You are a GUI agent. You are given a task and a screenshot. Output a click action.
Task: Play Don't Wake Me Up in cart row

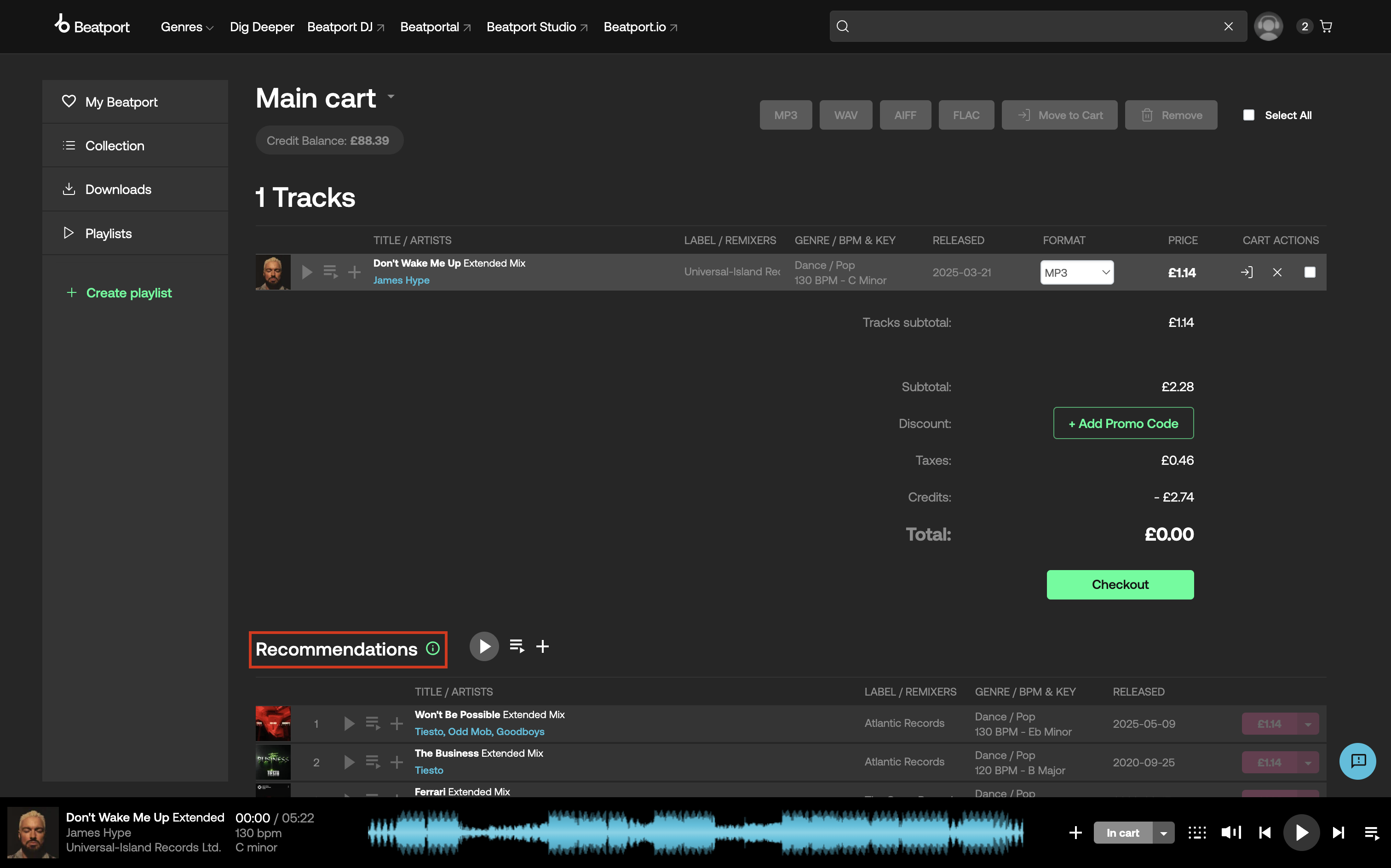tap(307, 272)
